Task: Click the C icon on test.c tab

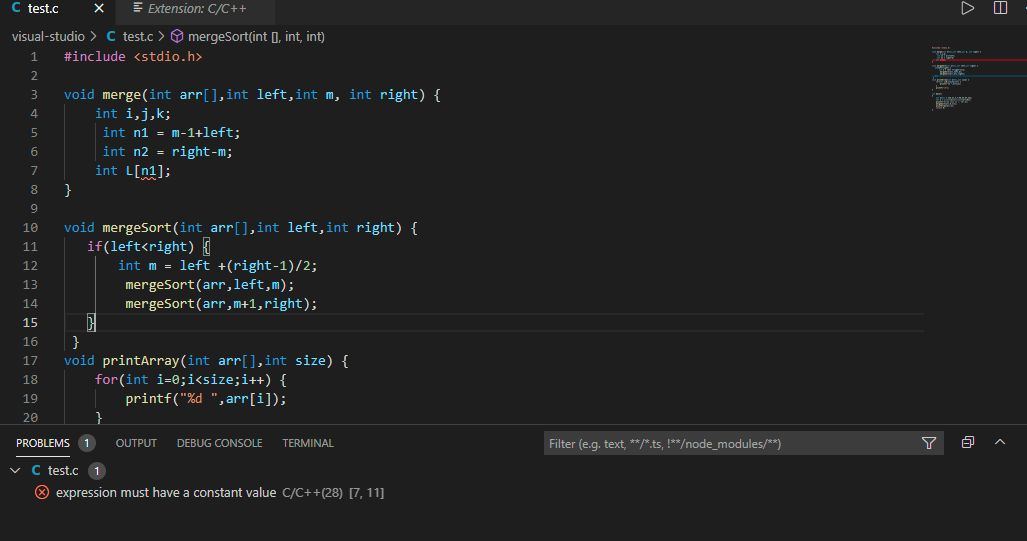Action: tap(16, 8)
